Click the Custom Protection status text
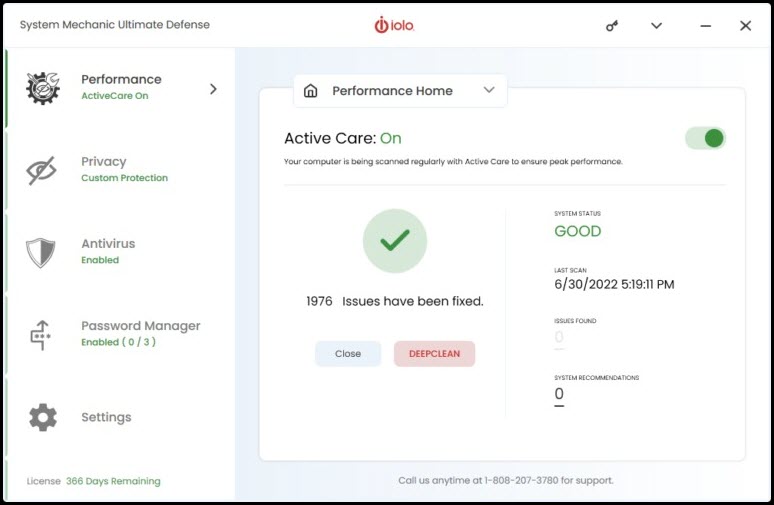This screenshot has width=774, height=505. click(124, 178)
